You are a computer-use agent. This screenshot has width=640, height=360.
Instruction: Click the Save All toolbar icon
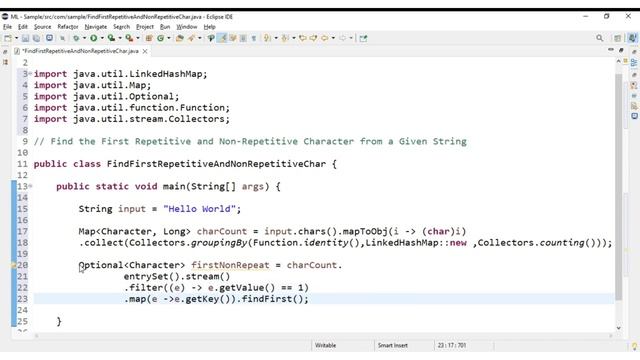pos(36,38)
